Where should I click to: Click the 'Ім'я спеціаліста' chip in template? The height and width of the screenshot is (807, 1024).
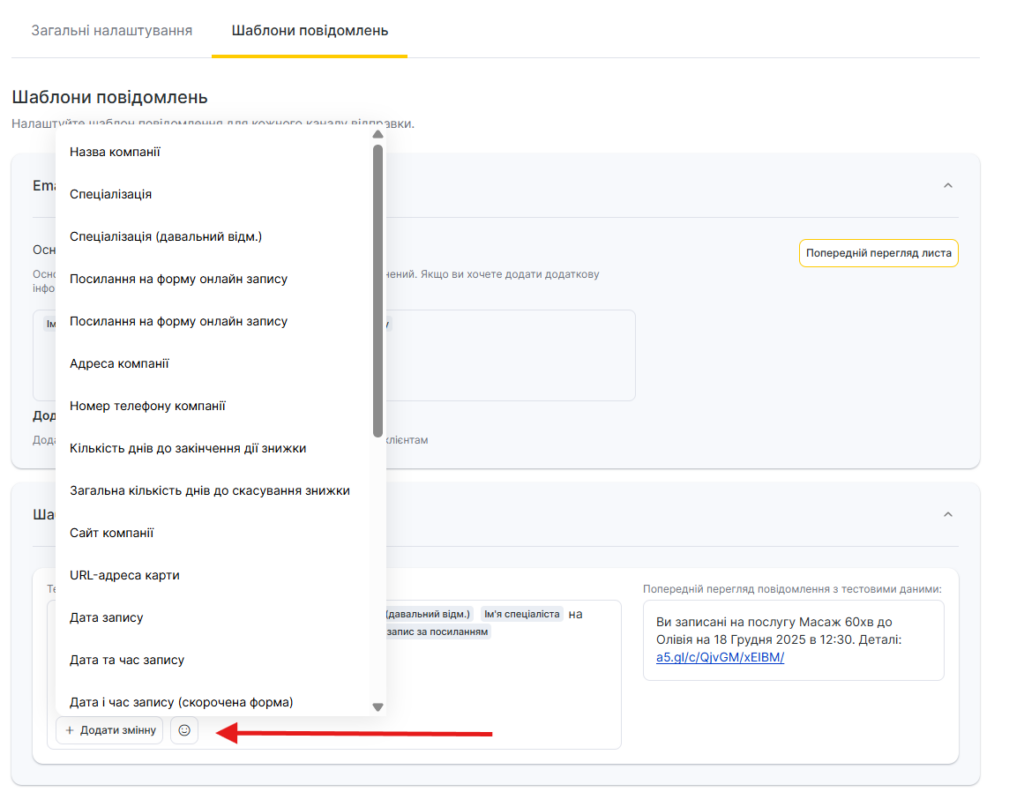520,614
